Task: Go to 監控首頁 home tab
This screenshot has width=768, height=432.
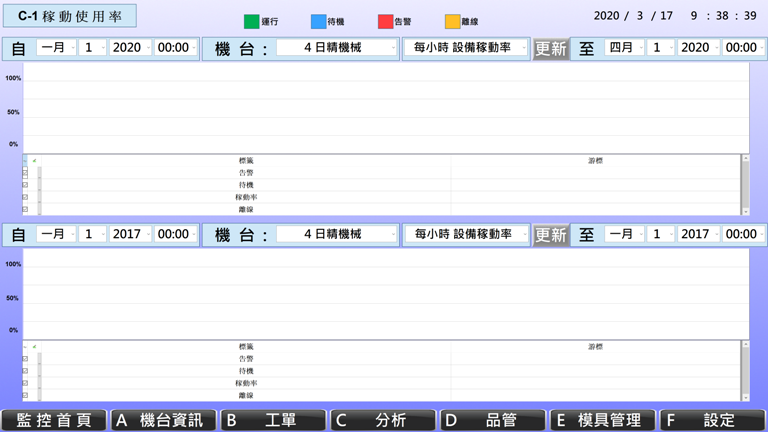Action: 54,420
